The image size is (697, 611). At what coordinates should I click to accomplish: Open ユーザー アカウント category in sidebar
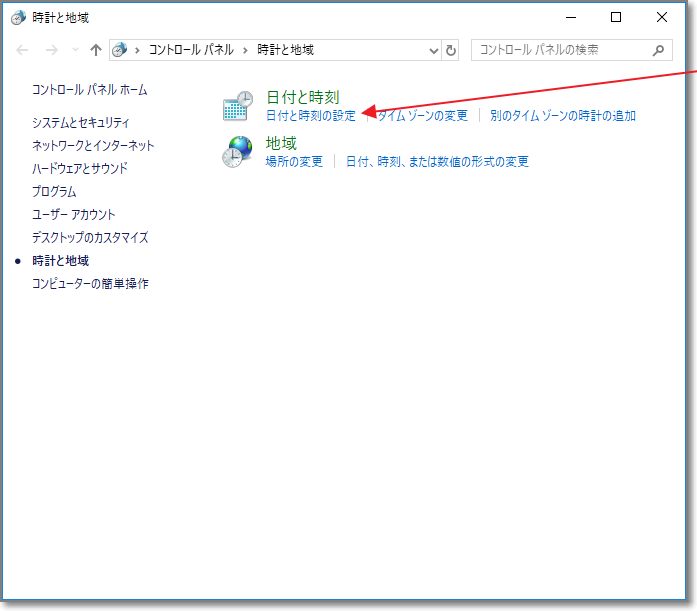[x=74, y=215]
